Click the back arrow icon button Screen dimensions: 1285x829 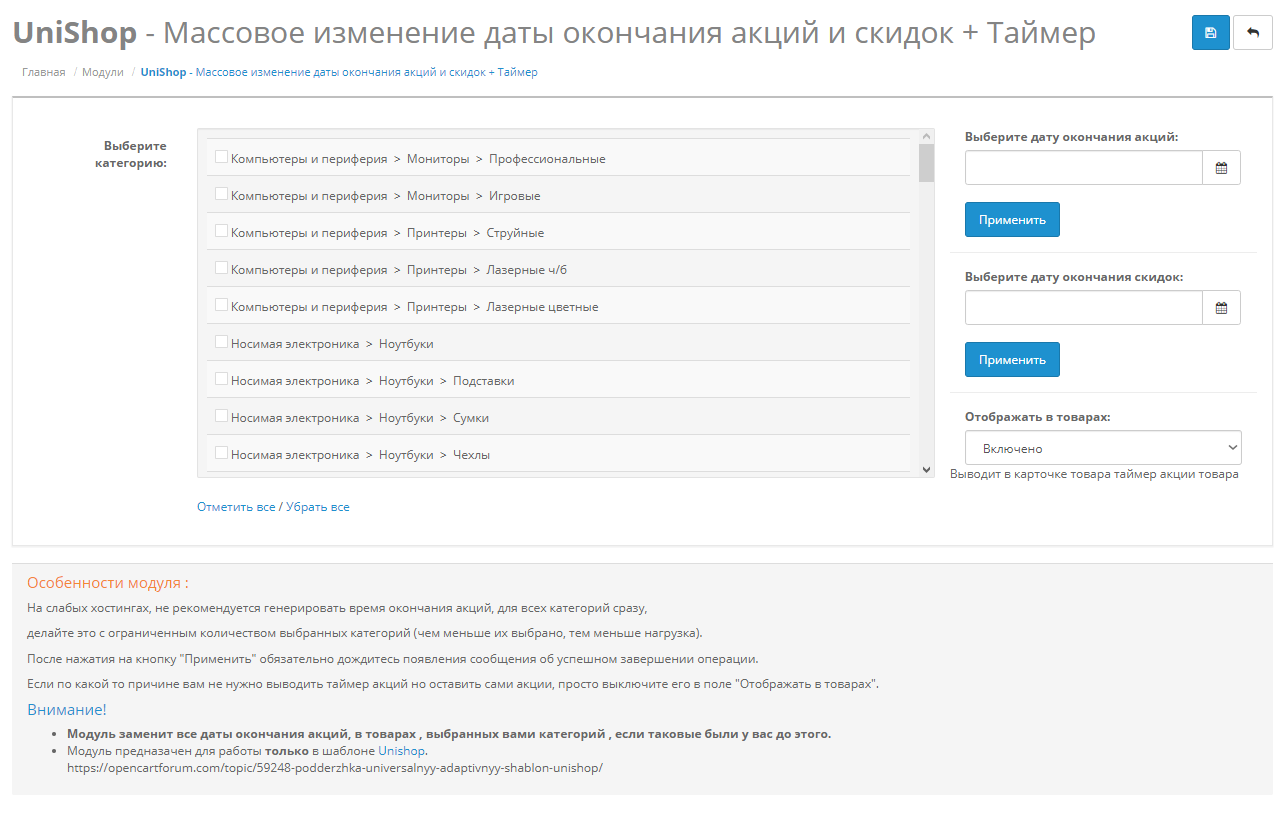pyautogui.click(x=1253, y=33)
